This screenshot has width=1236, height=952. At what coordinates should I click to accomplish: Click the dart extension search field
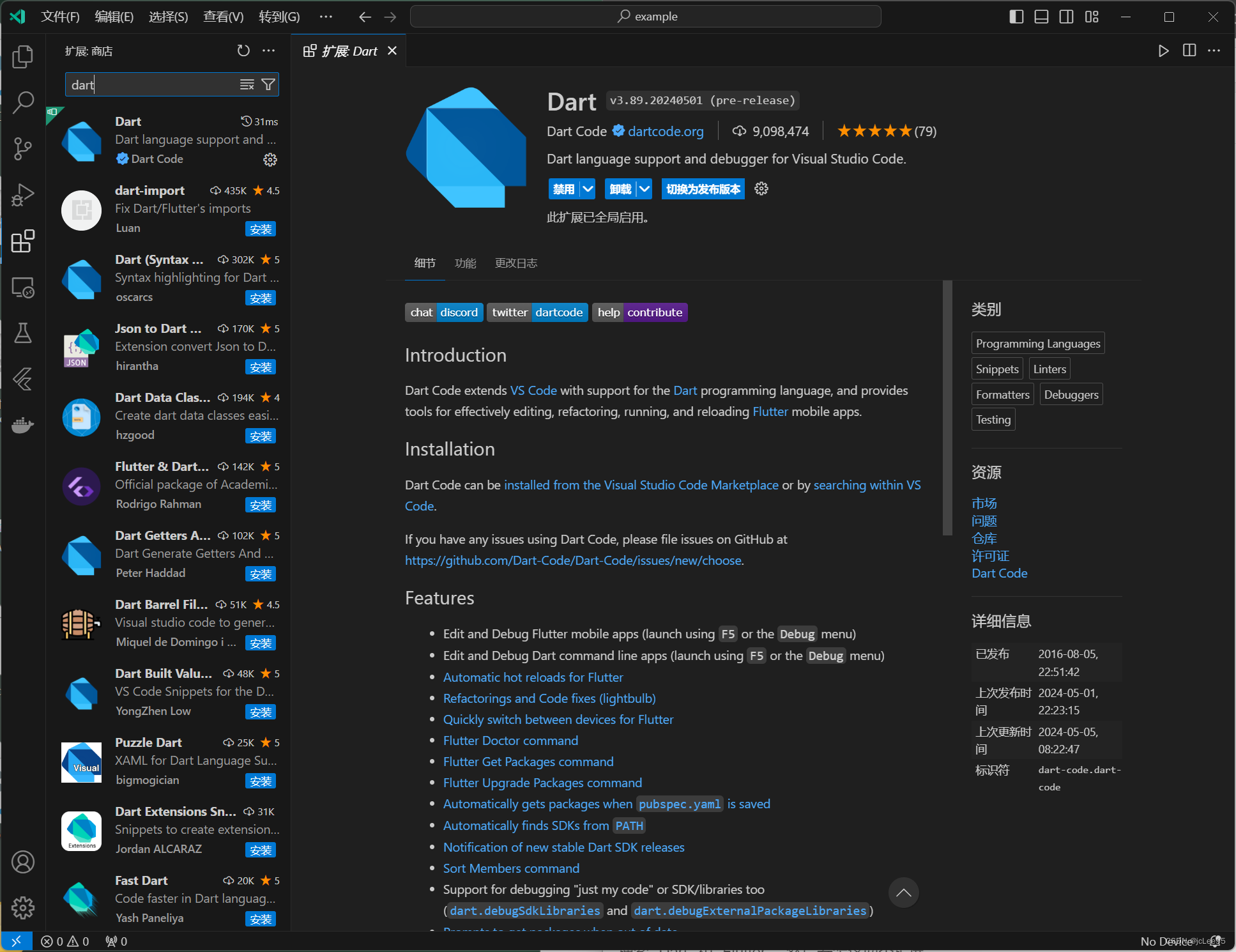point(152,84)
